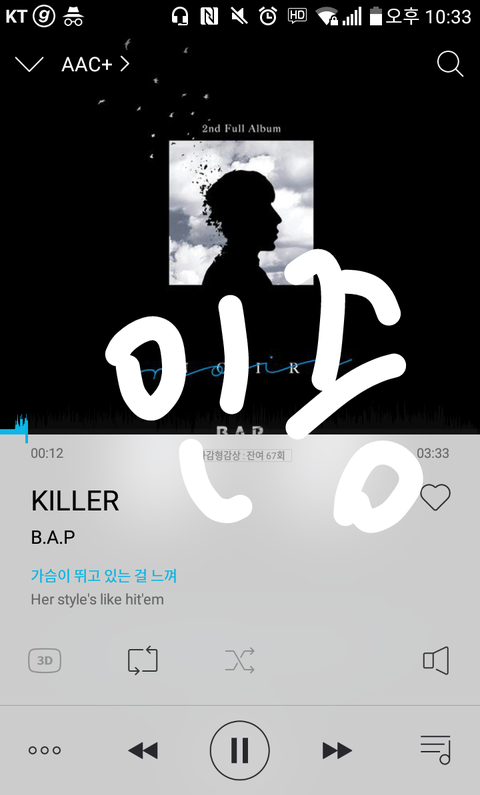Screen dimensions: 480x795
Task: Enable shuffle playback
Action: pos(240,661)
